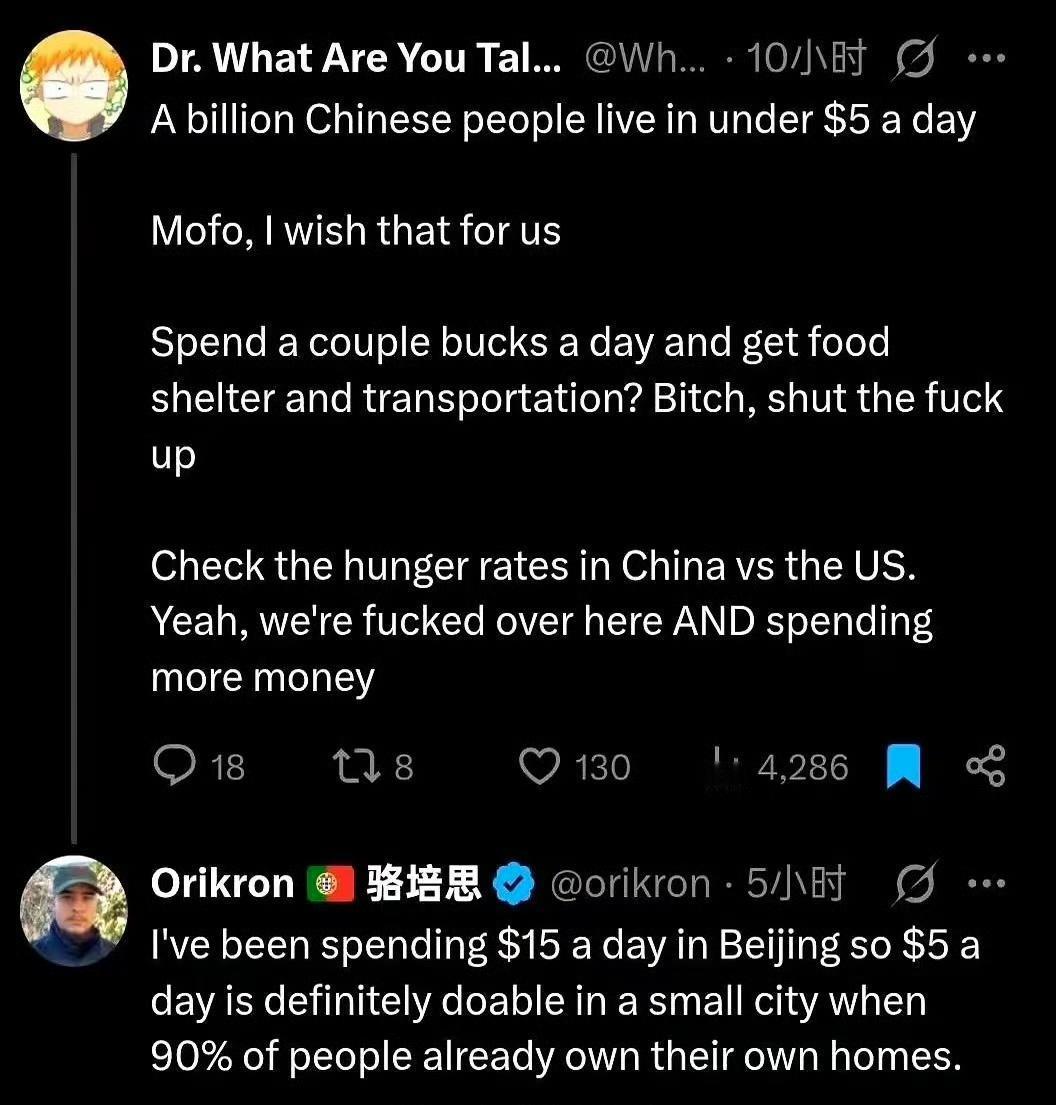Screen dimensions: 1056x1105
Task: Click Orikron's display name
Action: pos(221,883)
